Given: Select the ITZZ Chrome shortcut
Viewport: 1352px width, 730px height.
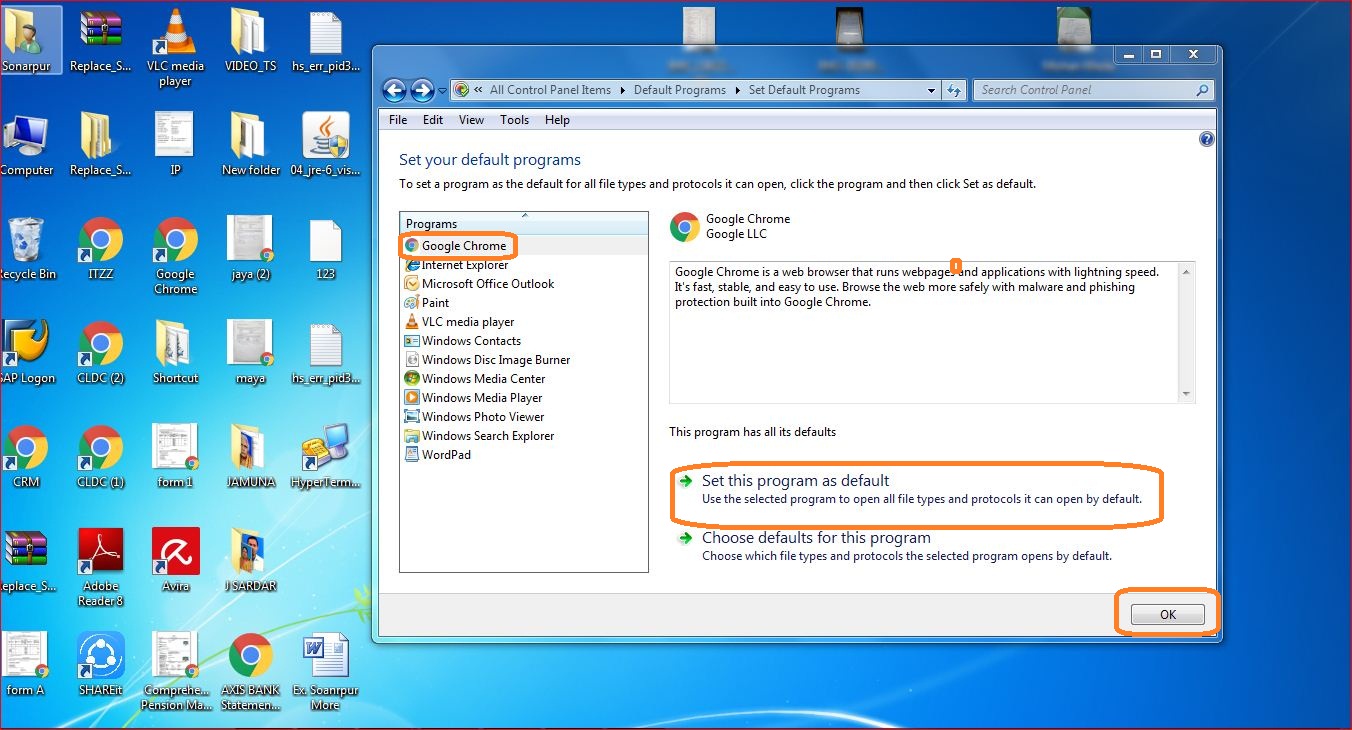Looking at the screenshot, I should click(x=101, y=248).
